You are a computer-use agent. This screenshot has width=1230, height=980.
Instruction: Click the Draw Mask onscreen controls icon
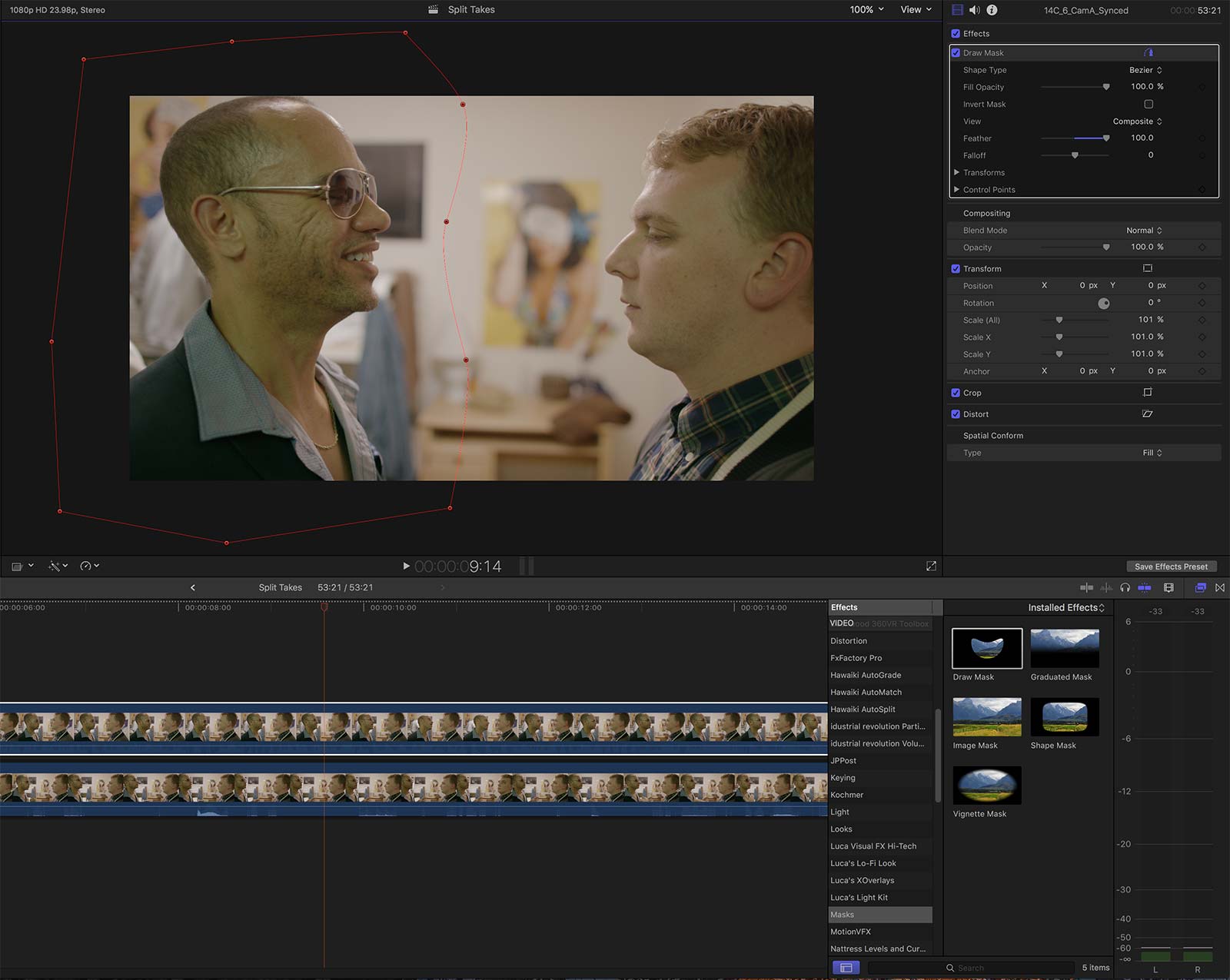tap(1149, 52)
